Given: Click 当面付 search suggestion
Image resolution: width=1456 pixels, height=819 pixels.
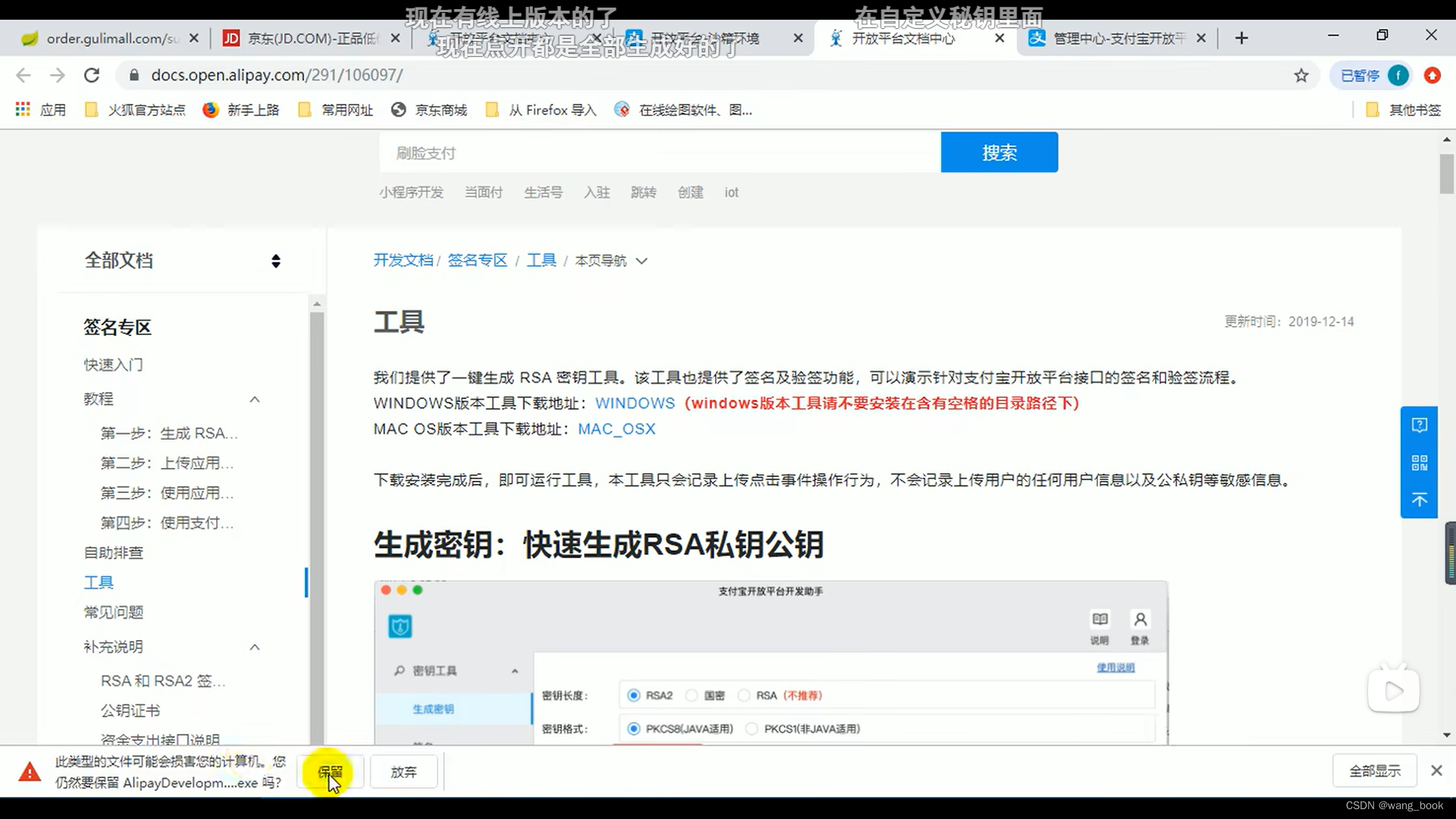Looking at the screenshot, I should tap(483, 193).
